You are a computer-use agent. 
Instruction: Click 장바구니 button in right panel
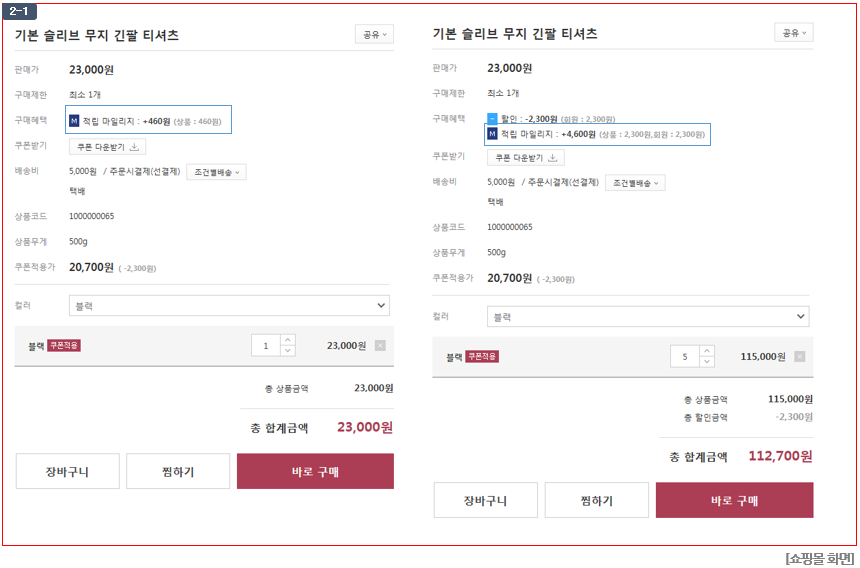486,501
